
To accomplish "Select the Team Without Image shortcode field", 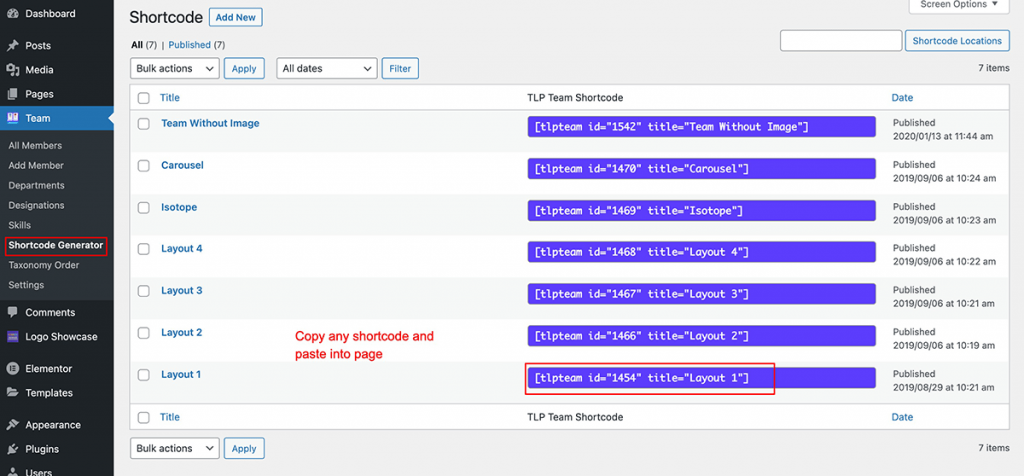I will (x=701, y=127).
